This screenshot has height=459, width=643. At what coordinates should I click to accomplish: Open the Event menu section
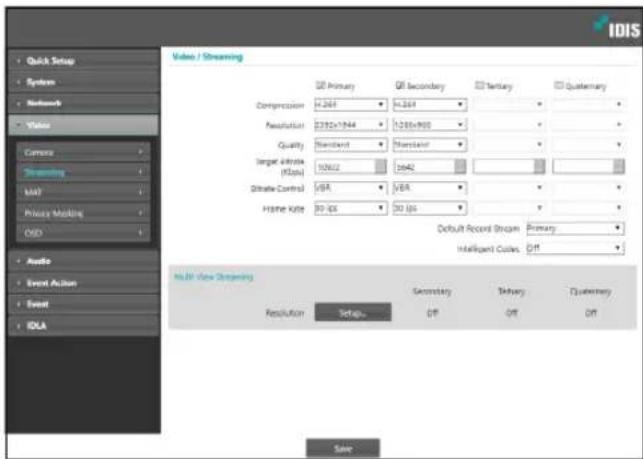84,304
